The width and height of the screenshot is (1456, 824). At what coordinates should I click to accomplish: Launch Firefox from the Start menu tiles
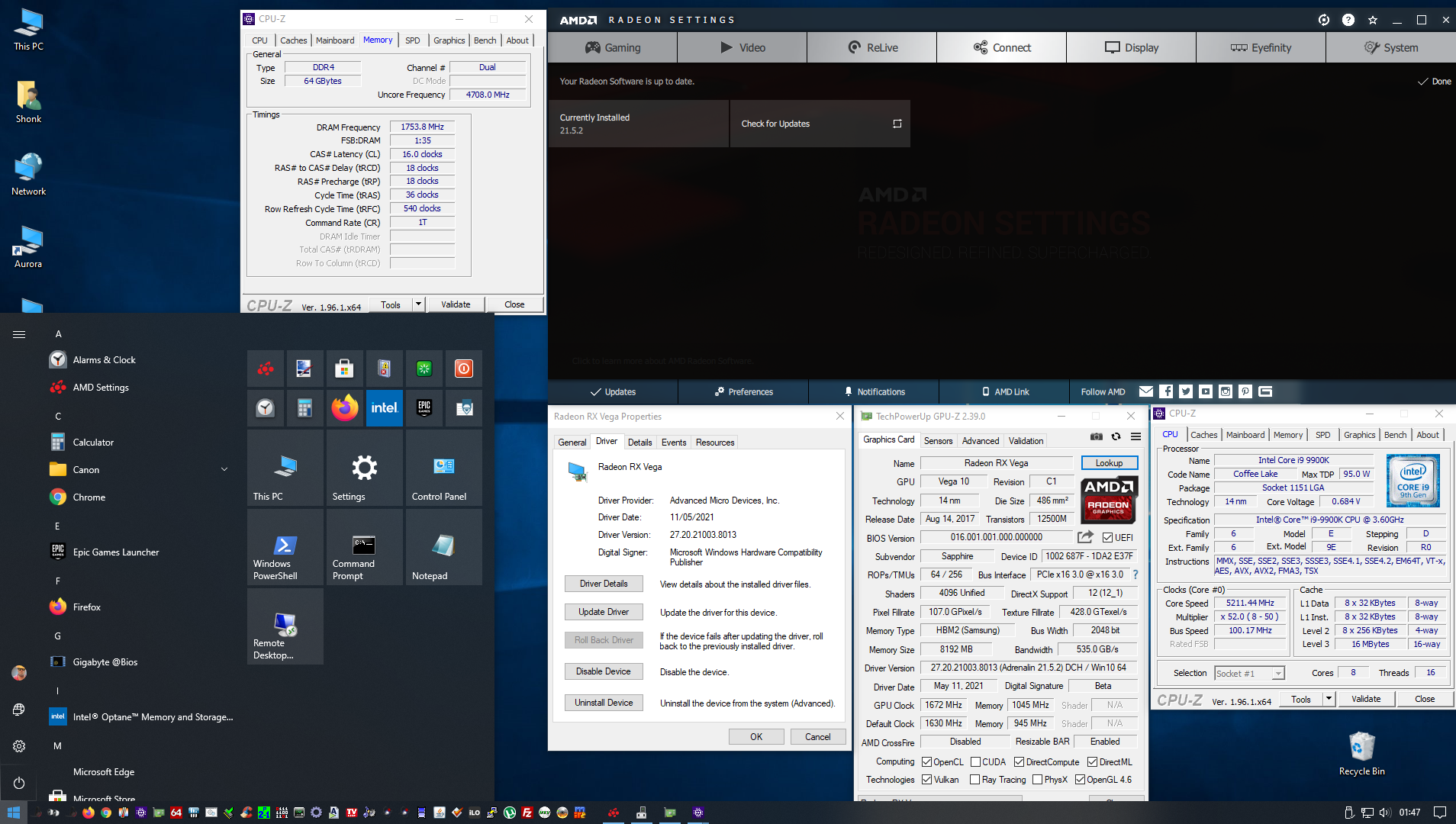pyautogui.click(x=345, y=408)
